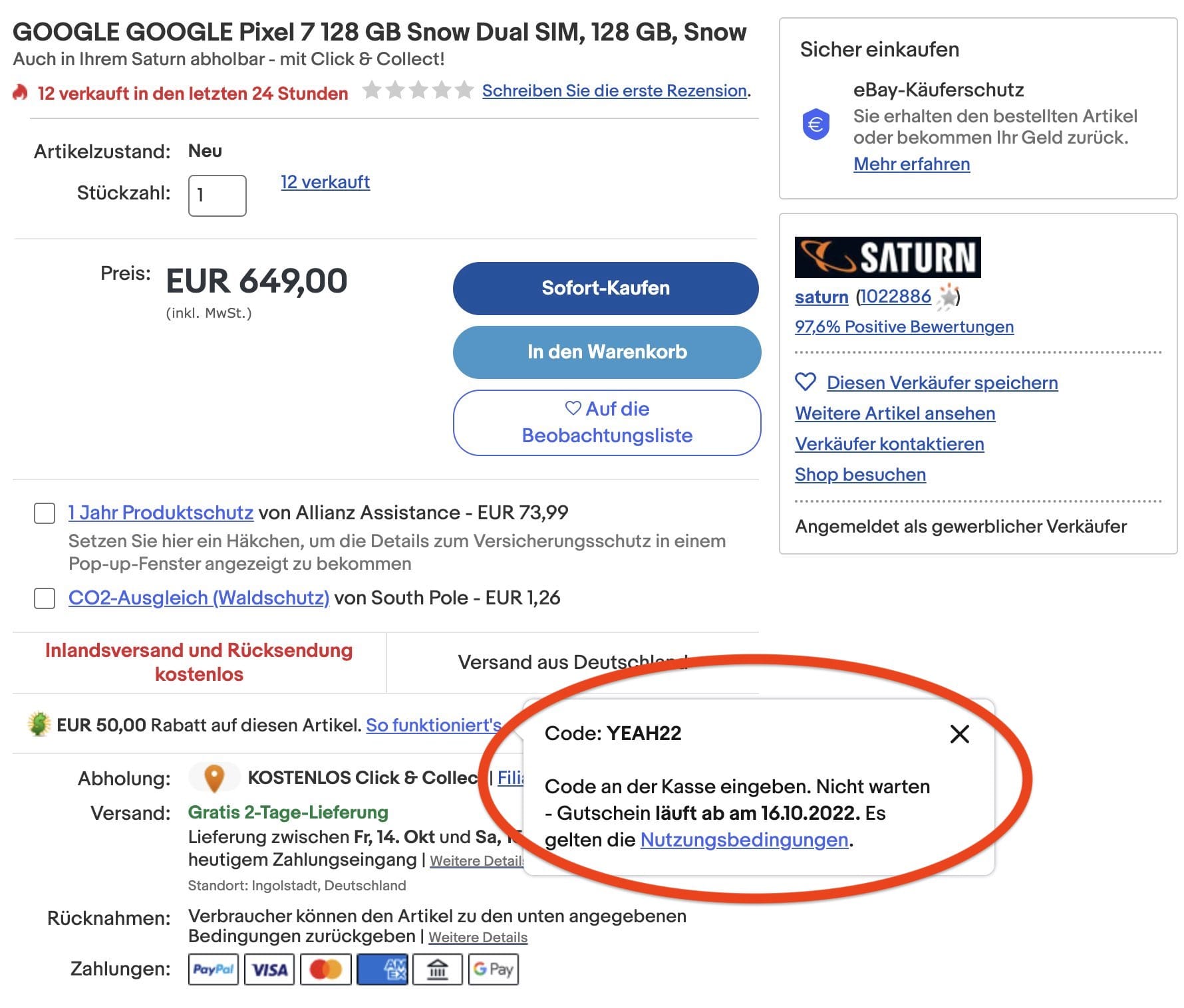
Task: Click the Standort: Ingolstadt, Deutschland text
Action: (x=297, y=886)
